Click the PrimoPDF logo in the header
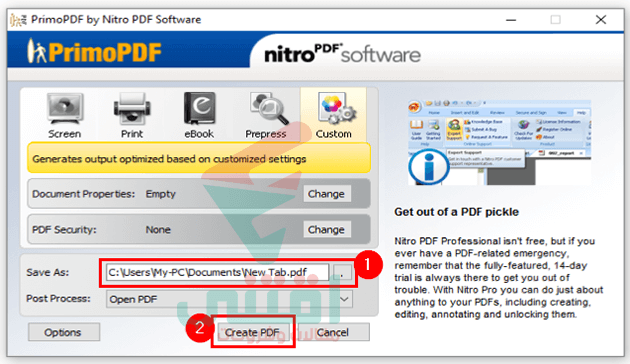The image size is (630, 364). coord(94,51)
